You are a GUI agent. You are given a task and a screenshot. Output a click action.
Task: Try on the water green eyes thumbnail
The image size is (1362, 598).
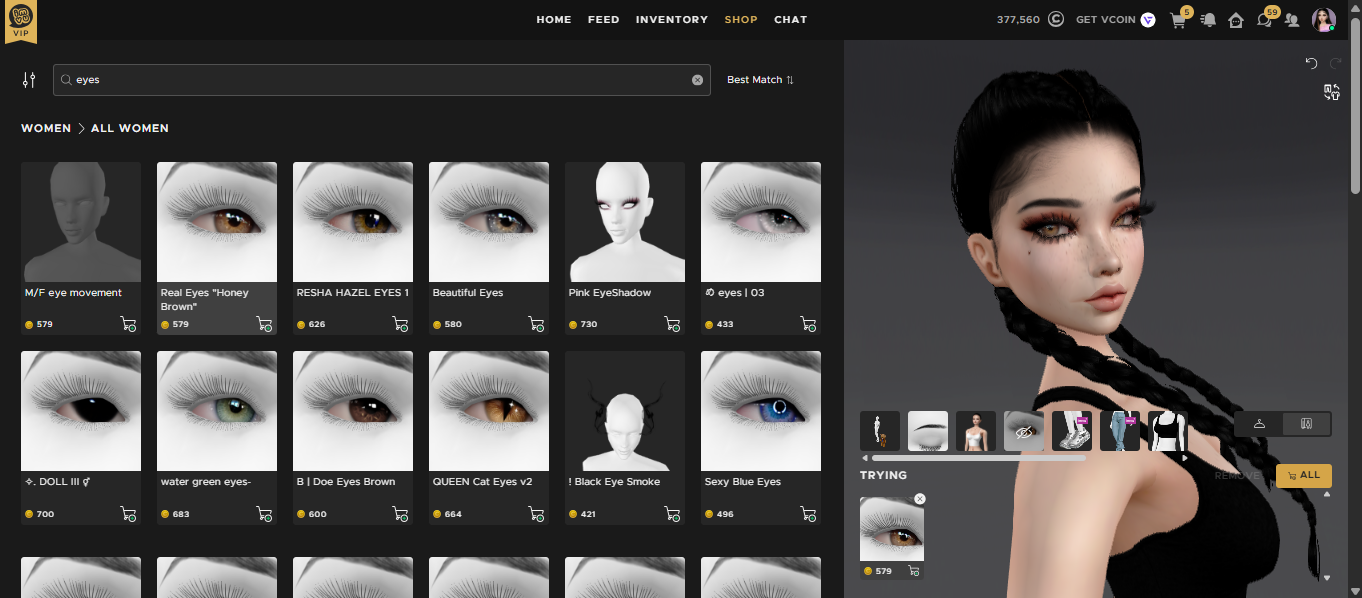click(x=217, y=411)
